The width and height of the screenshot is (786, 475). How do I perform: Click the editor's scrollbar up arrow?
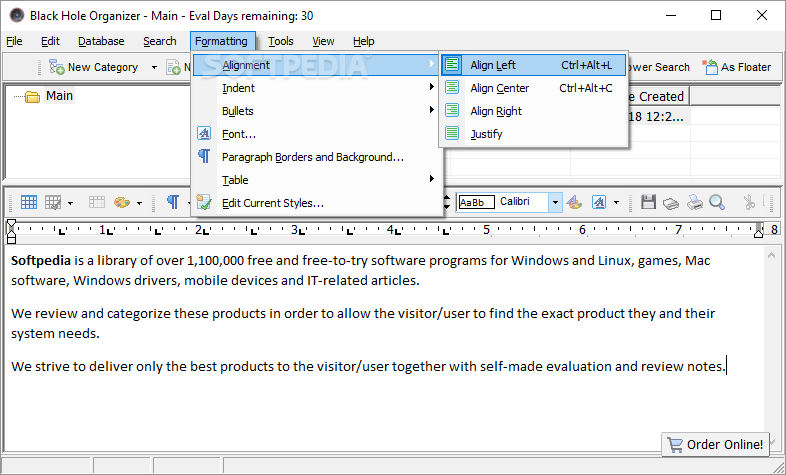(x=771, y=256)
